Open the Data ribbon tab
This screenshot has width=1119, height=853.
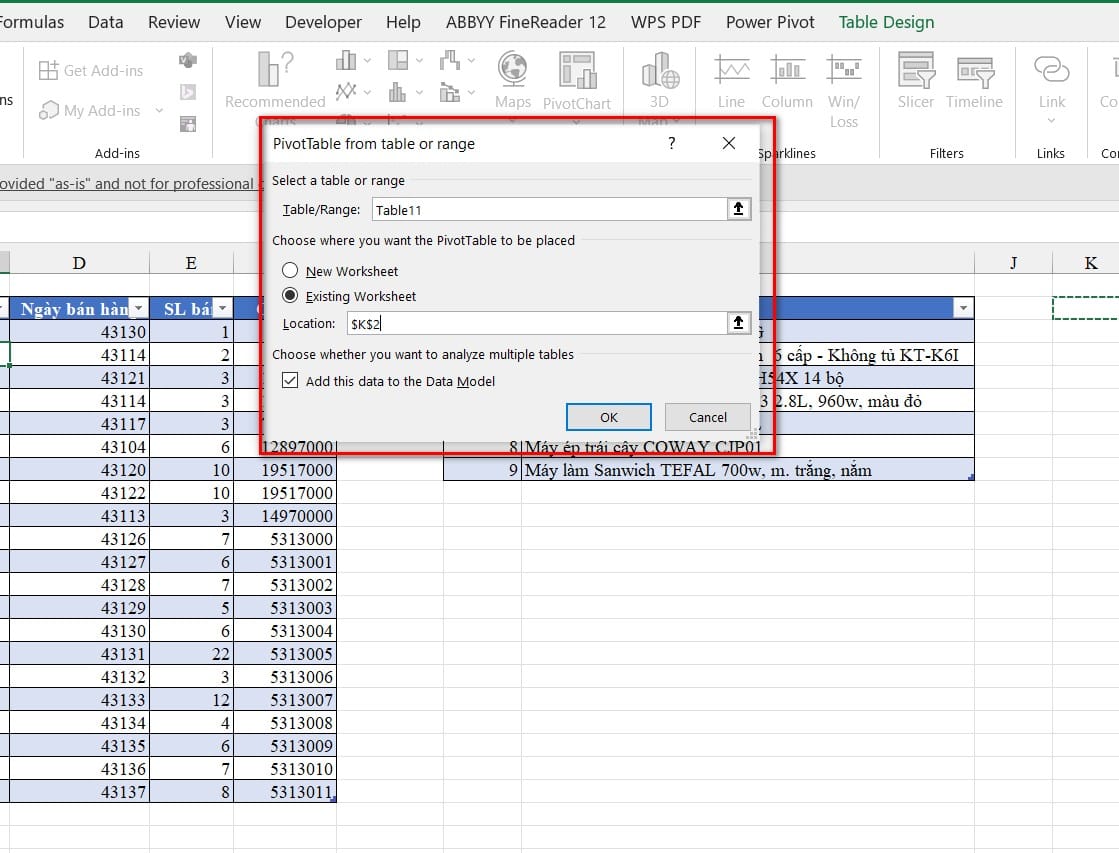[x=106, y=22]
